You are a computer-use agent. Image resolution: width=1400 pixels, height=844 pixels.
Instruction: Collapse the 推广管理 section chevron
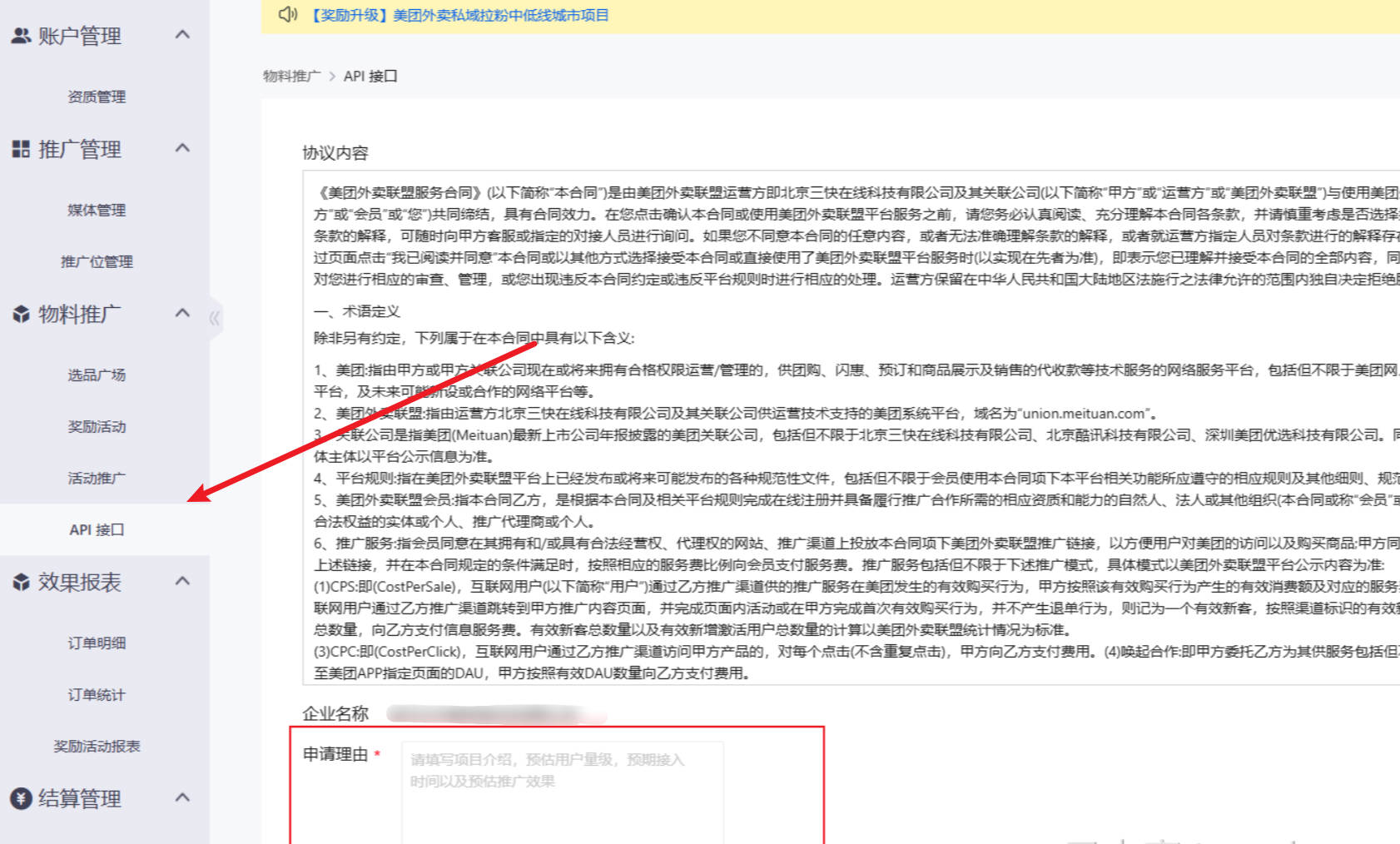click(183, 148)
